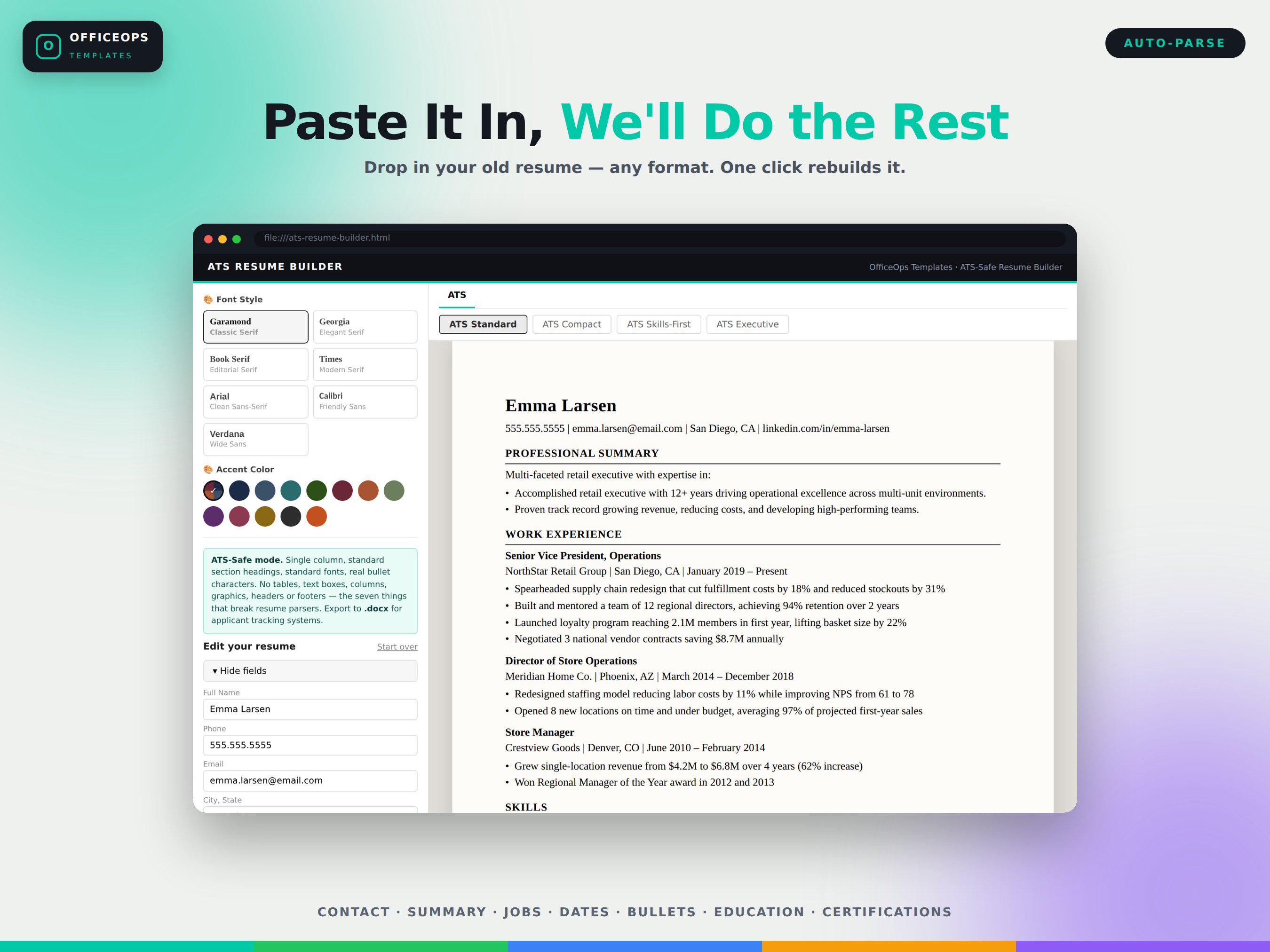The height and width of the screenshot is (952, 1270).
Task: Choose the dark green accent color
Action: [x=317, y=491]
